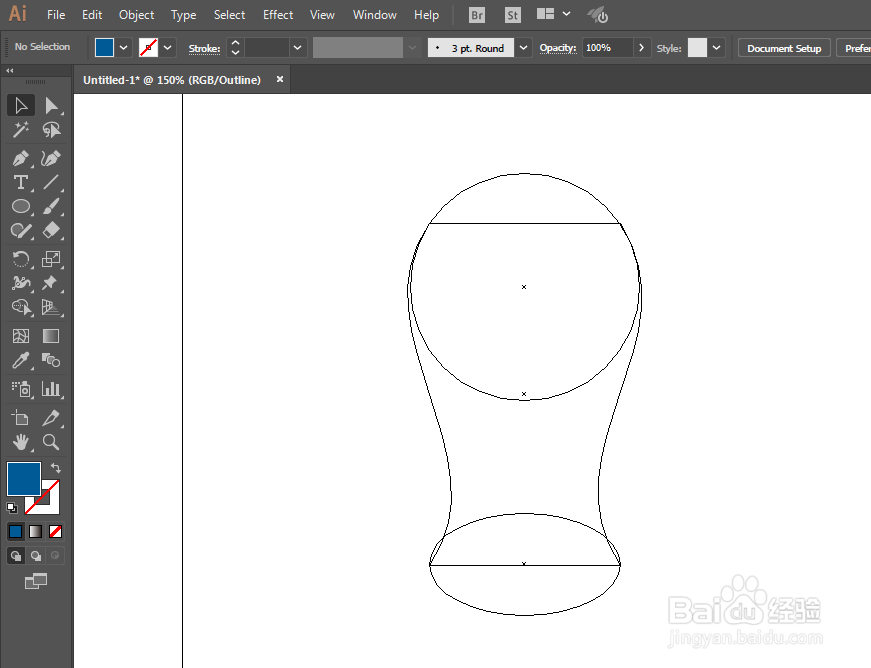This screenshot has height=668, width=871.
Task: Select the Eraser tool
Action: 51,230
